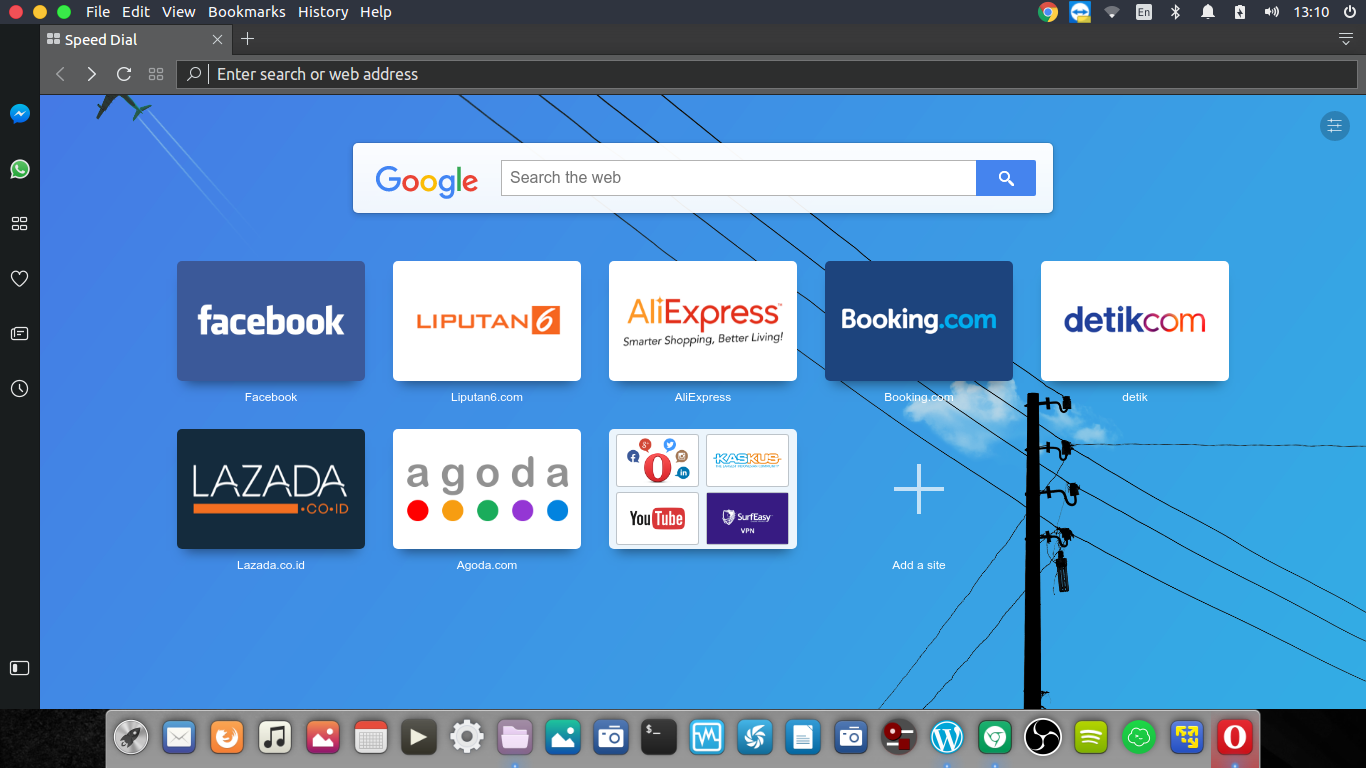This screenshot has width=1366, height=768.
Task: Open WhatsApp in the Opera sidebar
Action: click(19, 169)
